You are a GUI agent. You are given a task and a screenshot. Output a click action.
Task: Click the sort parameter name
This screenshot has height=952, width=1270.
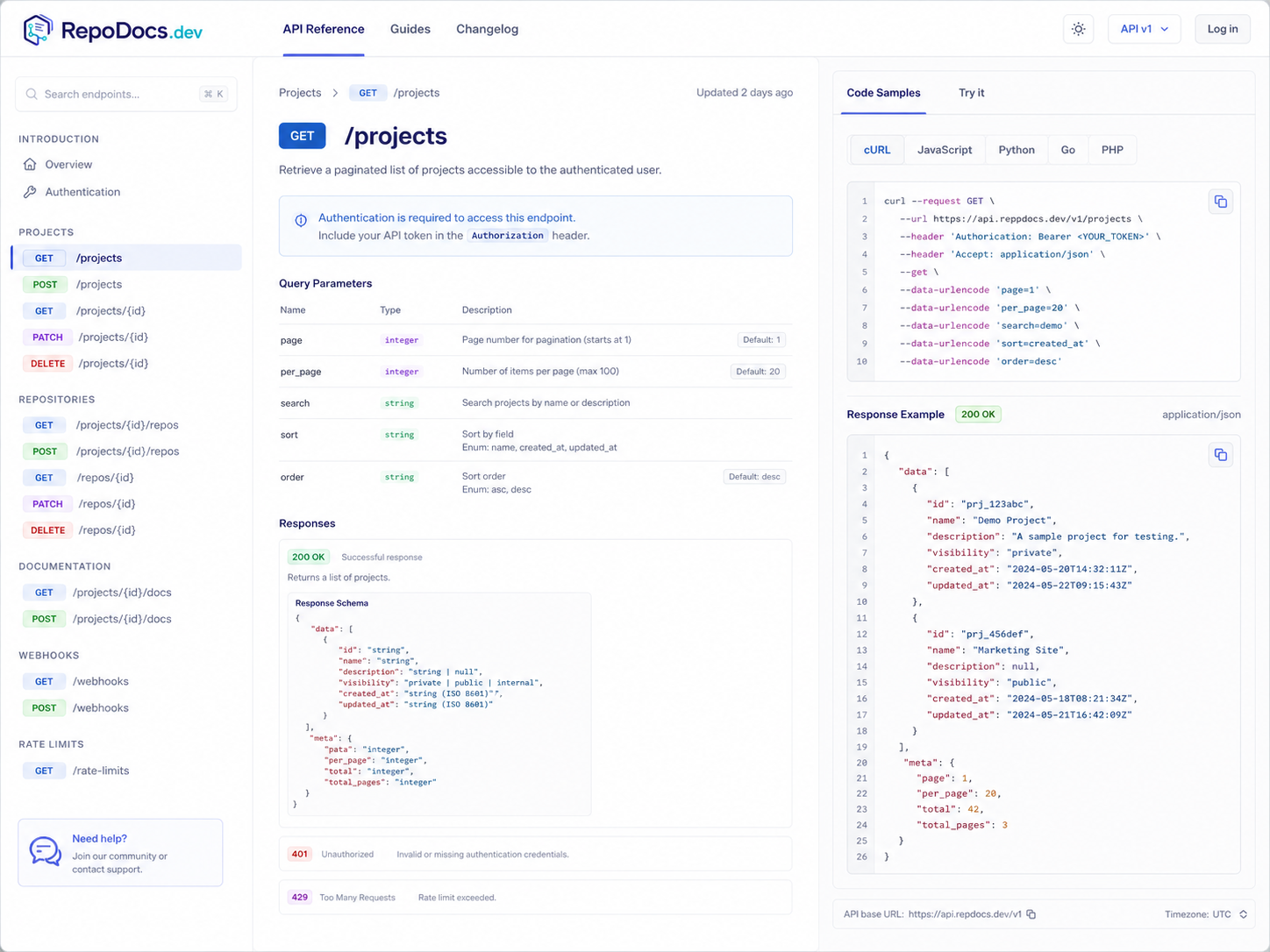click(x=289, y=435)
